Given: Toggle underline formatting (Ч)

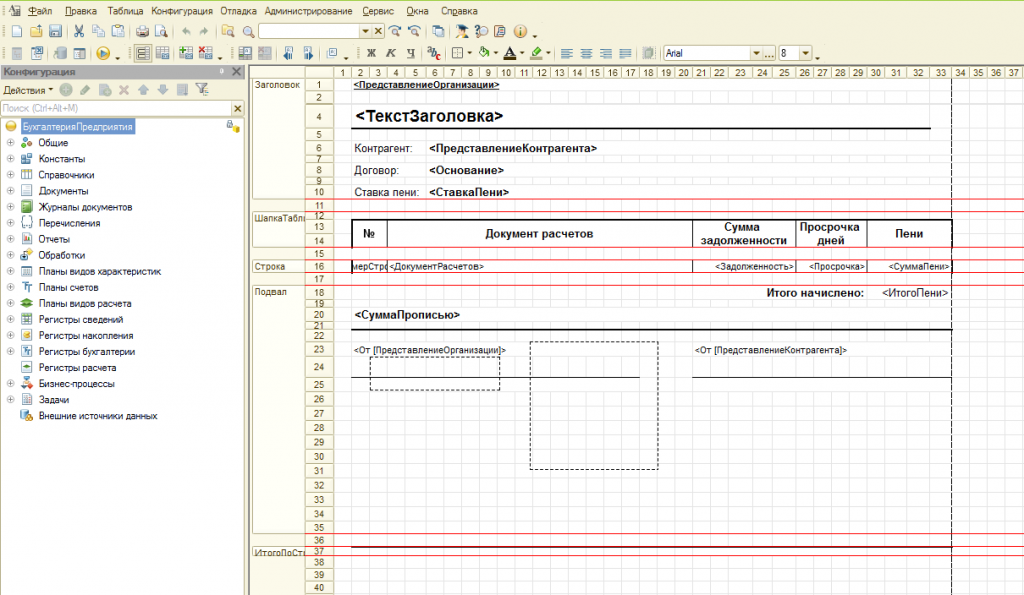Looking at the screenshot, I should [409, 53].
